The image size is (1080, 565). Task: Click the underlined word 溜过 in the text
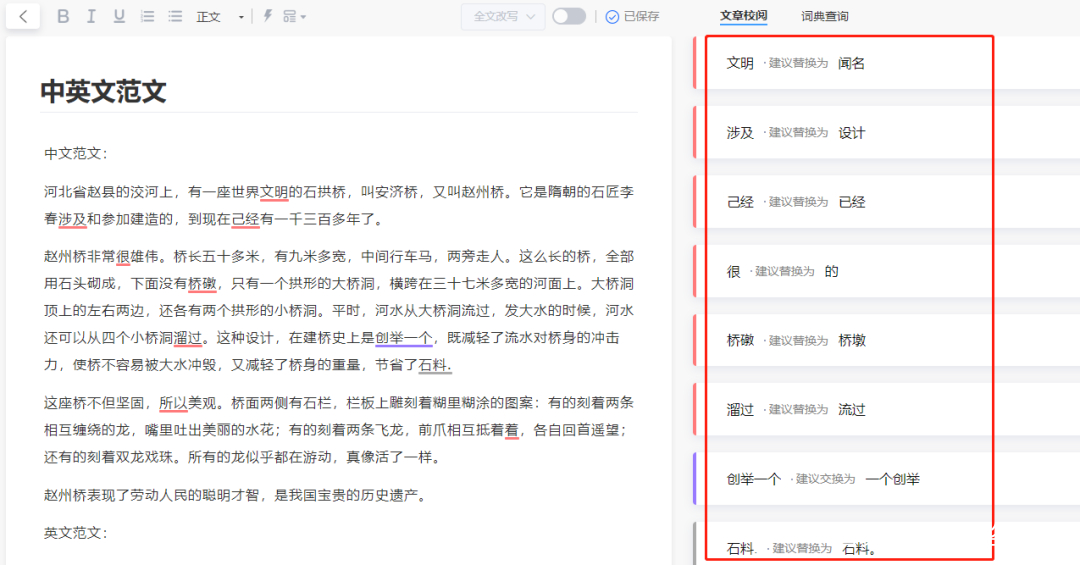[188, 338]
